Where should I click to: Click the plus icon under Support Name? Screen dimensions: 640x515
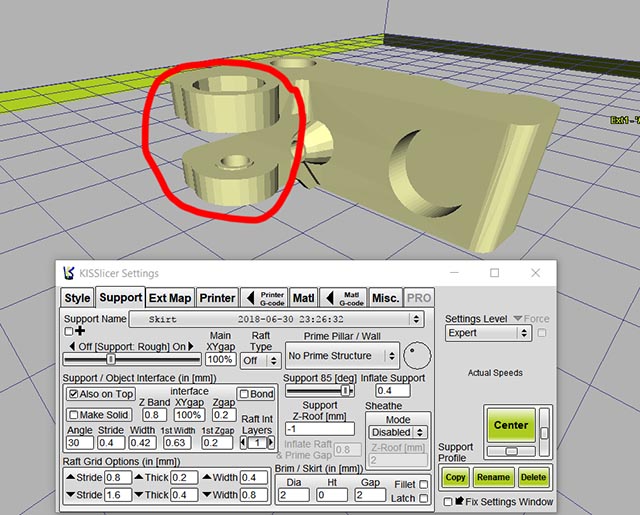pos(79,331)
